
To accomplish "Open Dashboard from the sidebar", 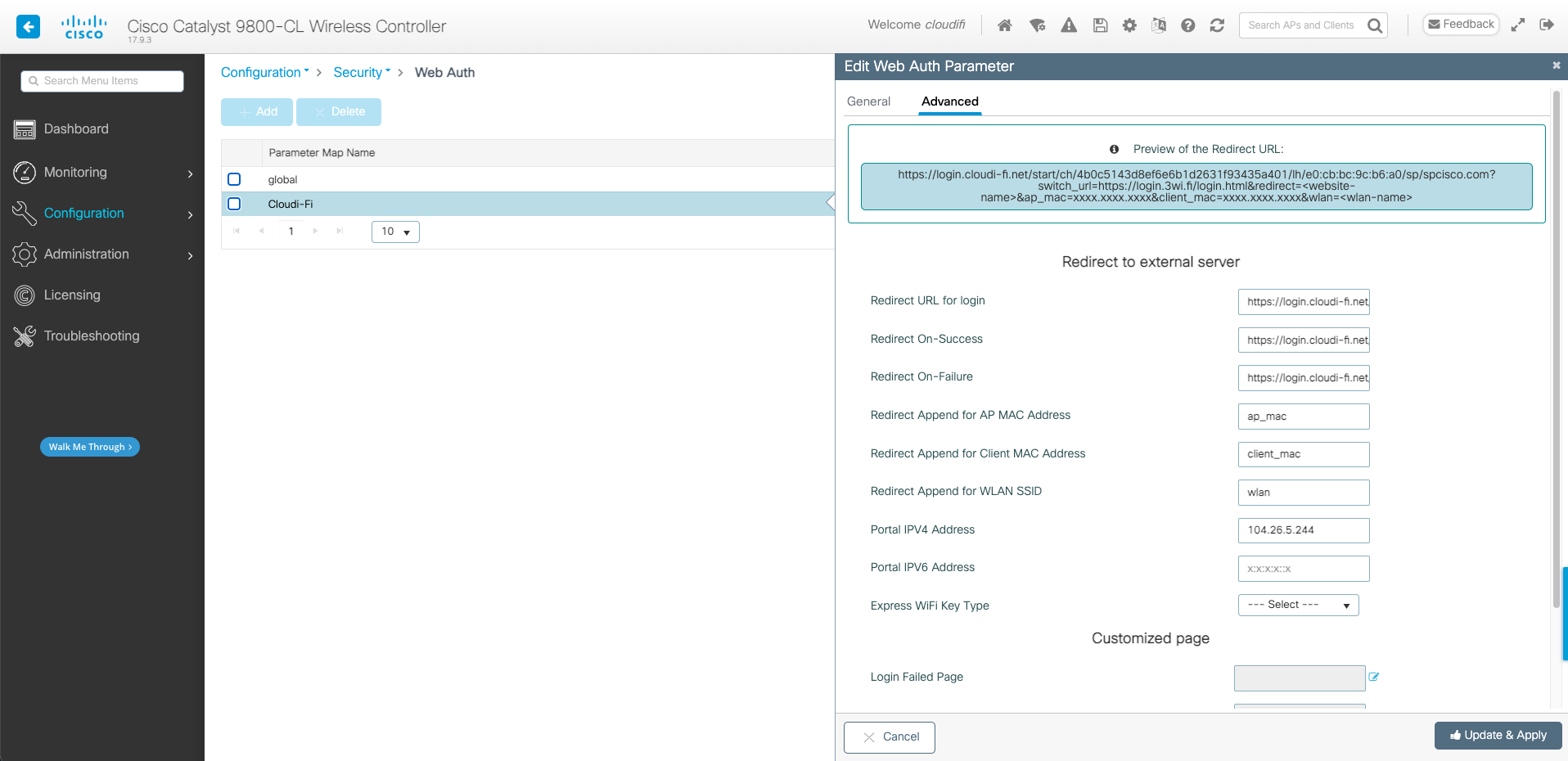I will pyautogui.click(x=76, y=129).
